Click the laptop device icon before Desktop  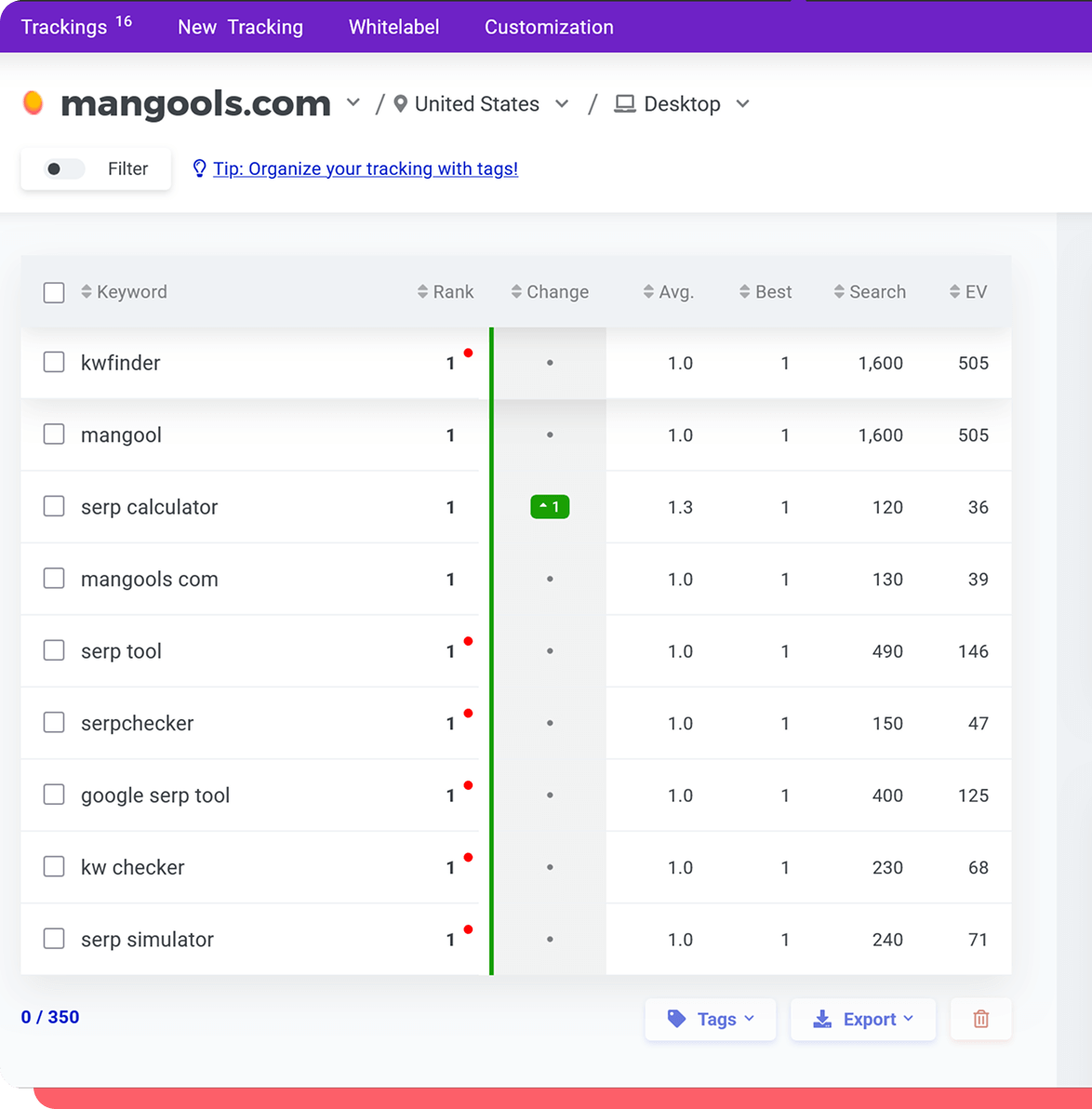pos(624,103)
